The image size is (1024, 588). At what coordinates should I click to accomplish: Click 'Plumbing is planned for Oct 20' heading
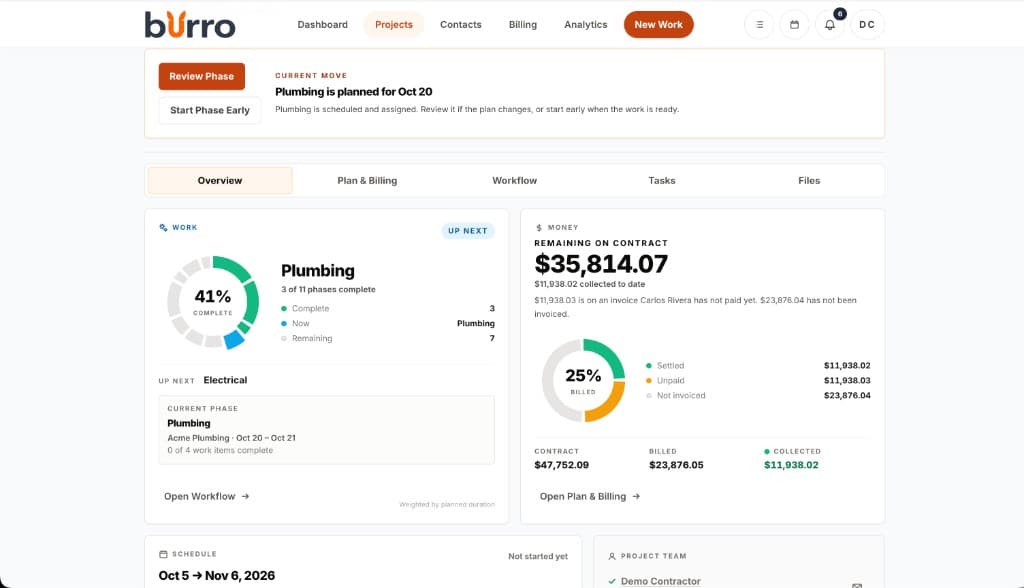coord(353,92)
